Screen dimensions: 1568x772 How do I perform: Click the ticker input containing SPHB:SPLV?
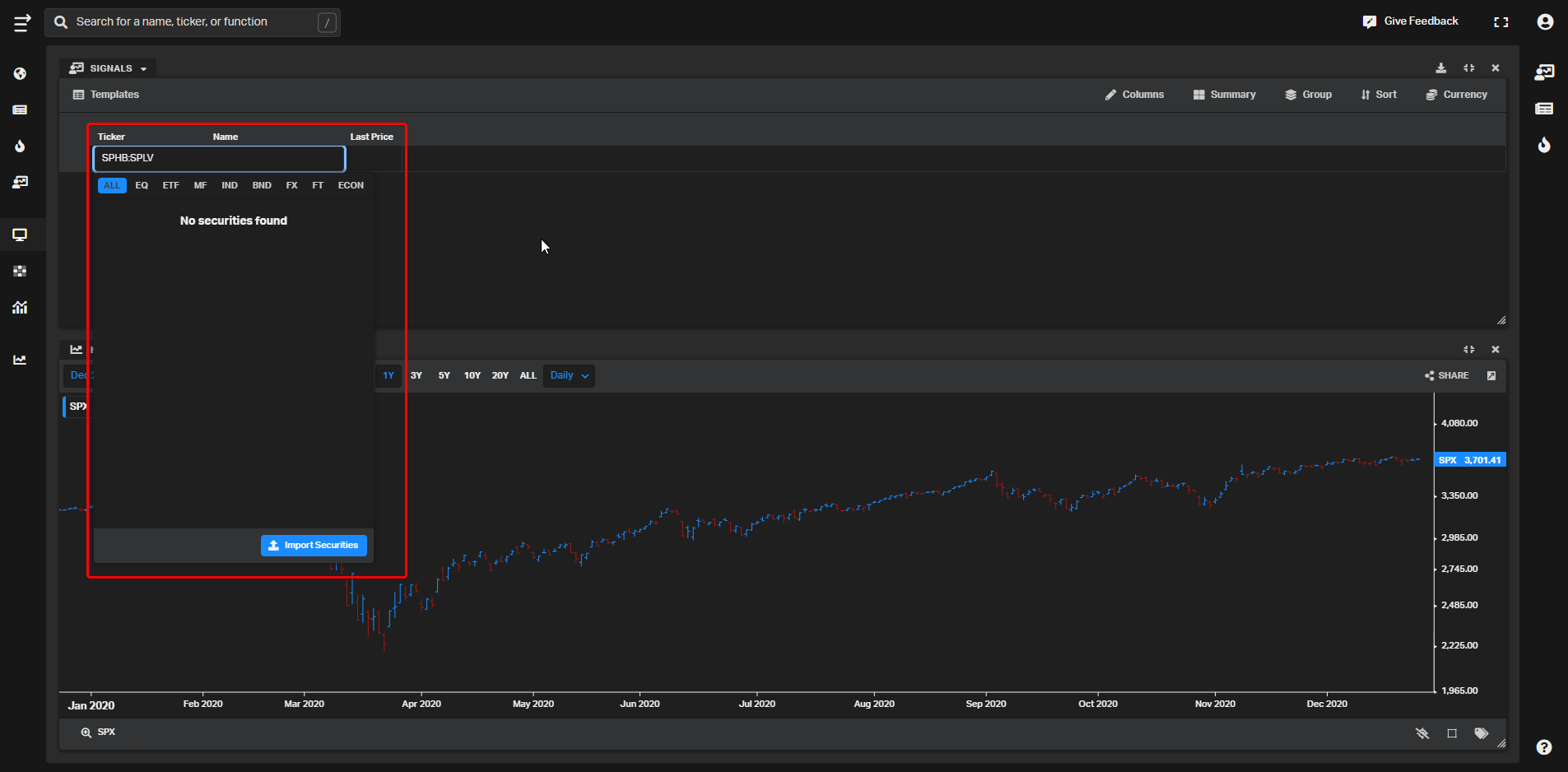(x=219, y=158)
